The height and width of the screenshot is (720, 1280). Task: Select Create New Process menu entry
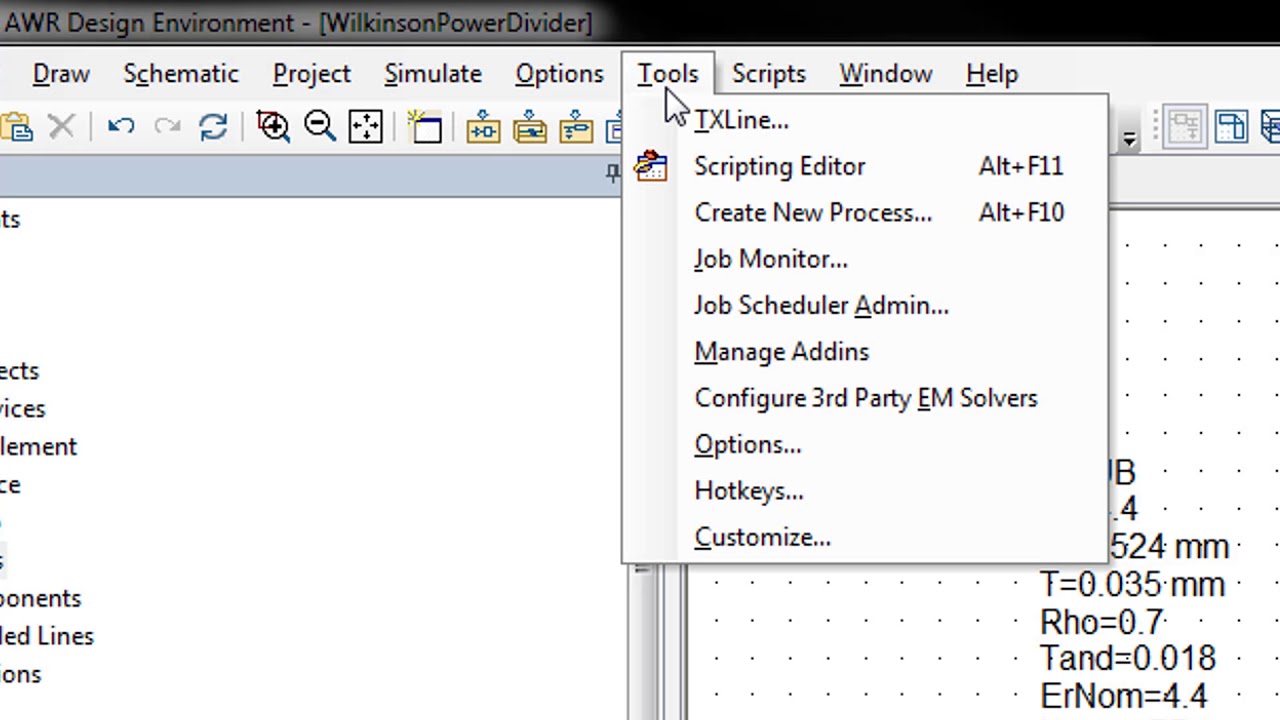(865, 212)
